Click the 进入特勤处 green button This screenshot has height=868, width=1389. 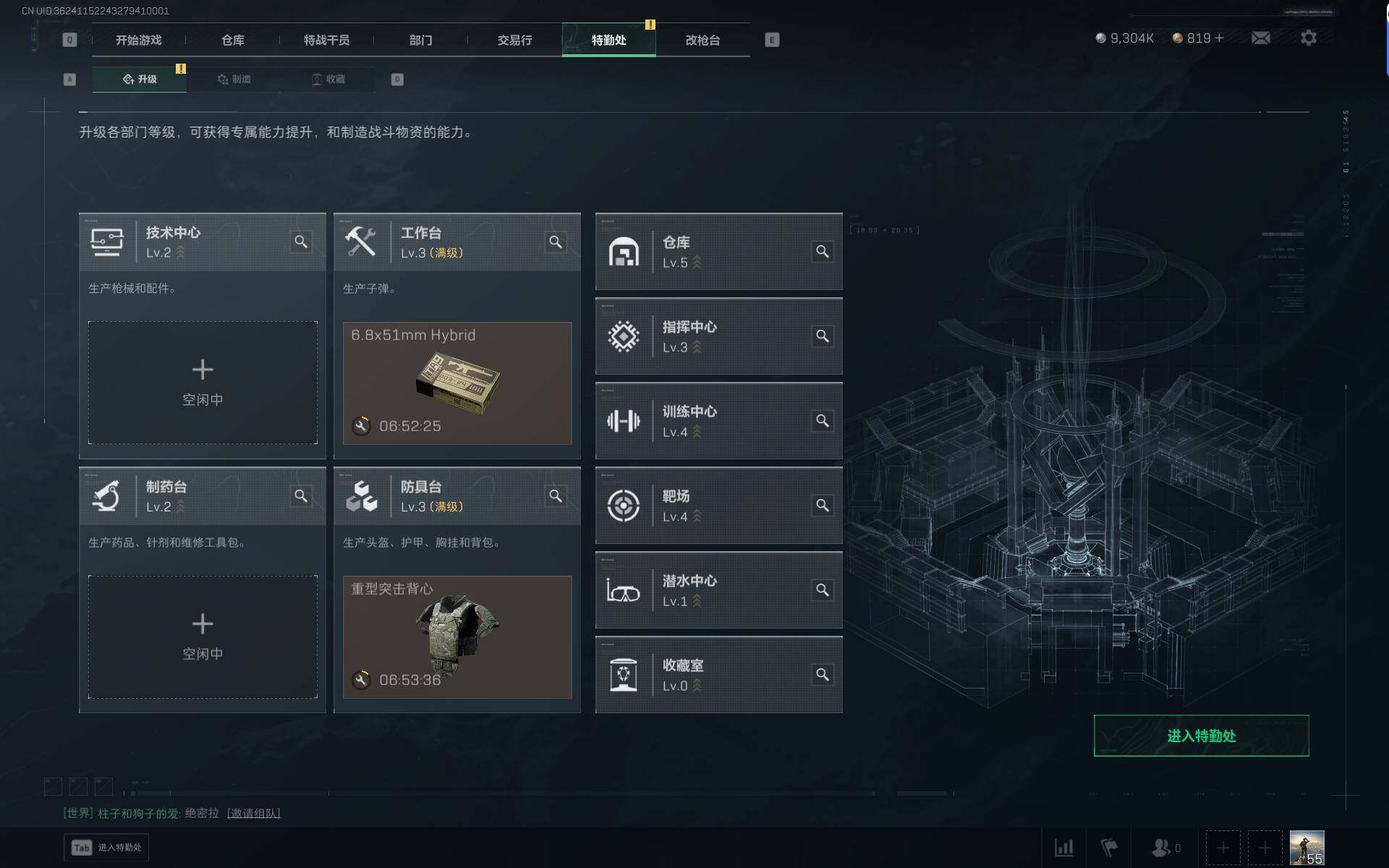(1201, 736)
